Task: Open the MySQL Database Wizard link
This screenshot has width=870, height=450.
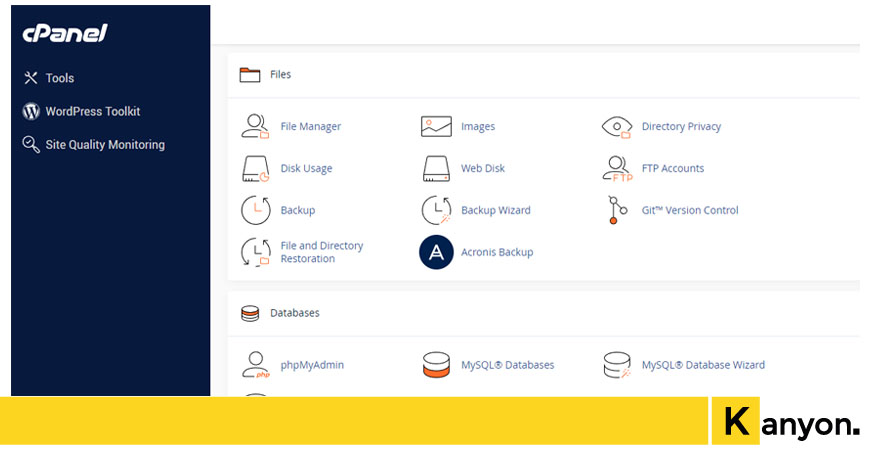Action: click(x=704, y=365)
